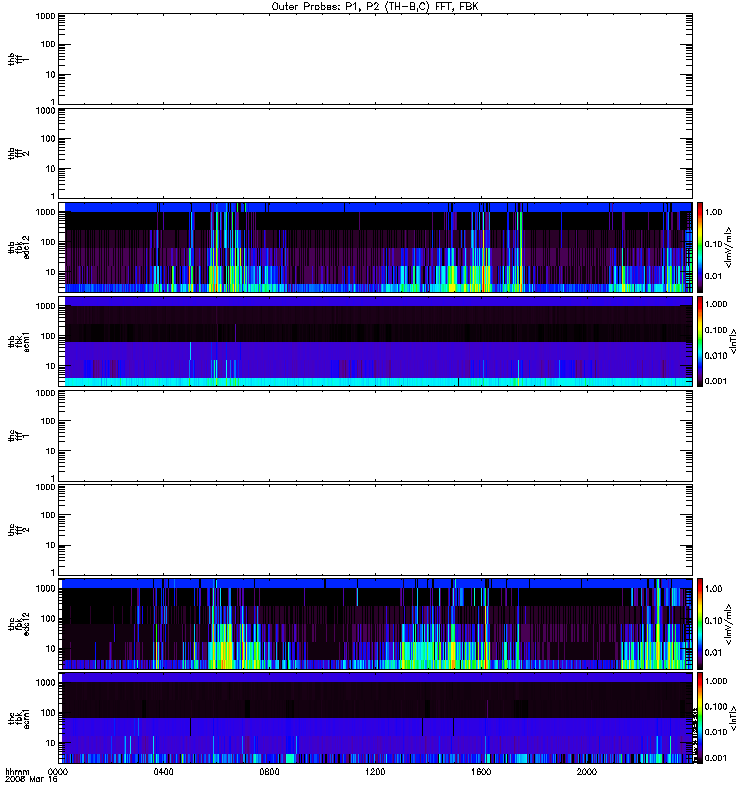Click the '<|nT|>' unit label beside thc scm1 color bar
The height and width of the screenshot is (800, 750).
[x=734, y=718]
